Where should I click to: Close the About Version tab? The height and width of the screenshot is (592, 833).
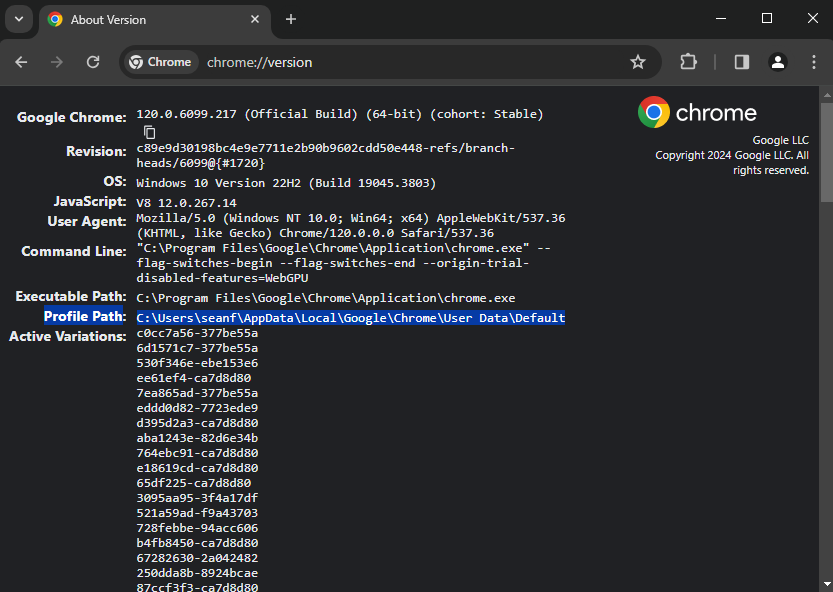(255, 20)
